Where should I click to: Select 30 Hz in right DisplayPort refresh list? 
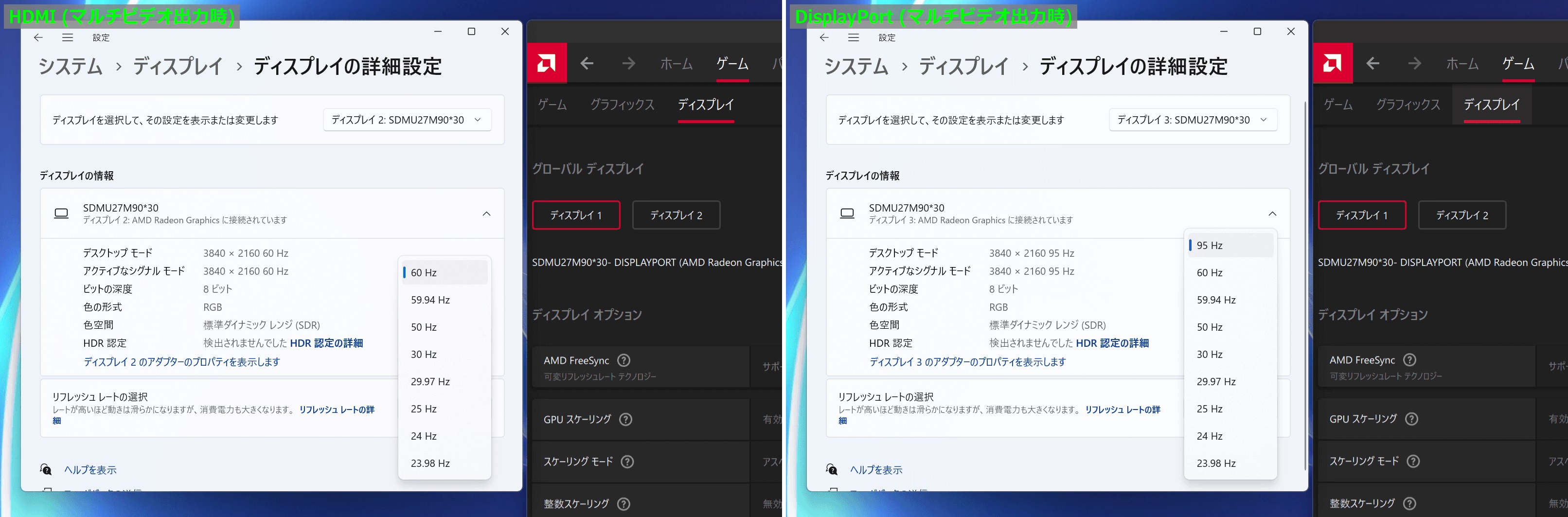coord(1231,355)
